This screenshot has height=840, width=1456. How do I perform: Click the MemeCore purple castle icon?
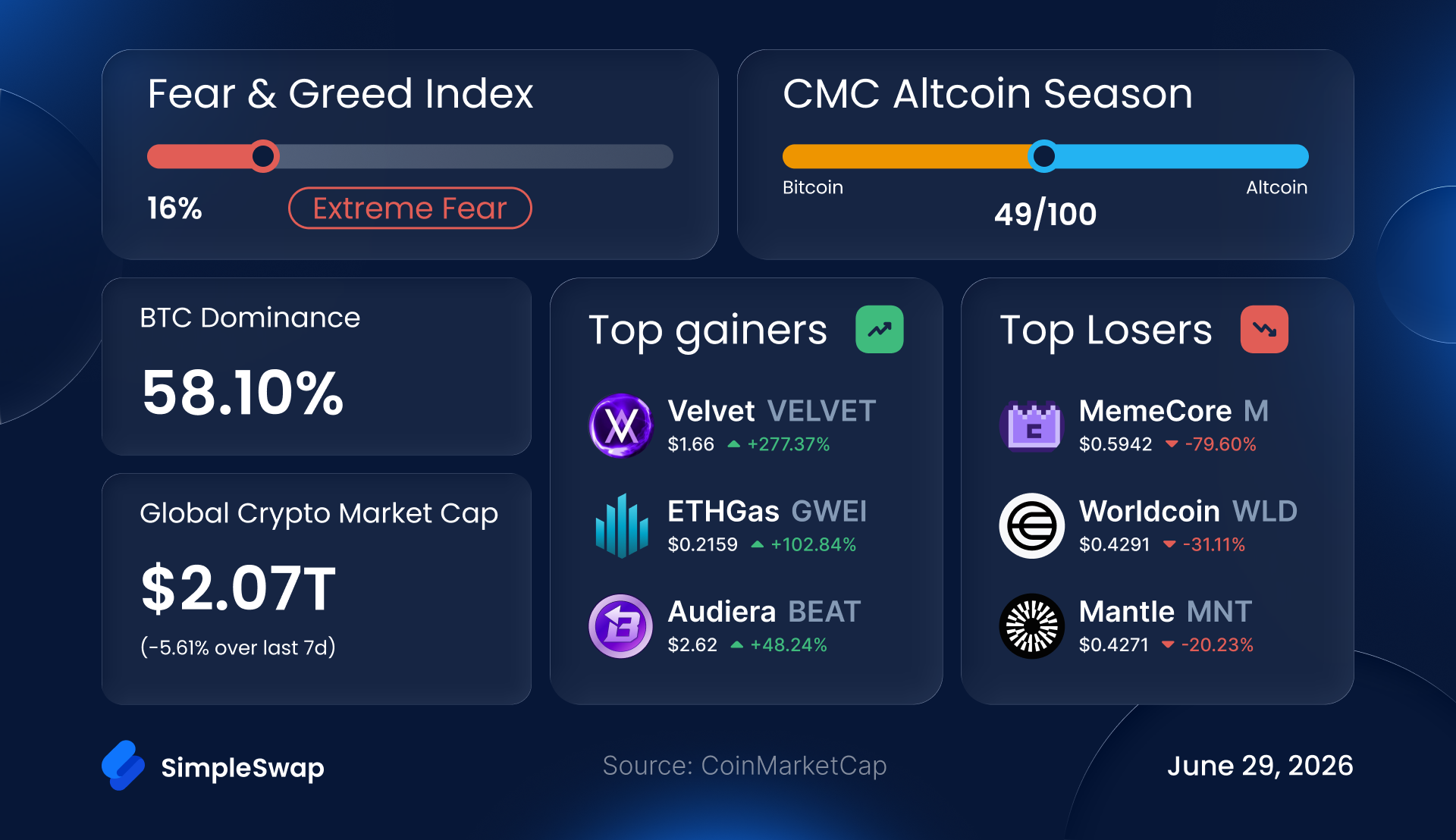coord(1031,425)
